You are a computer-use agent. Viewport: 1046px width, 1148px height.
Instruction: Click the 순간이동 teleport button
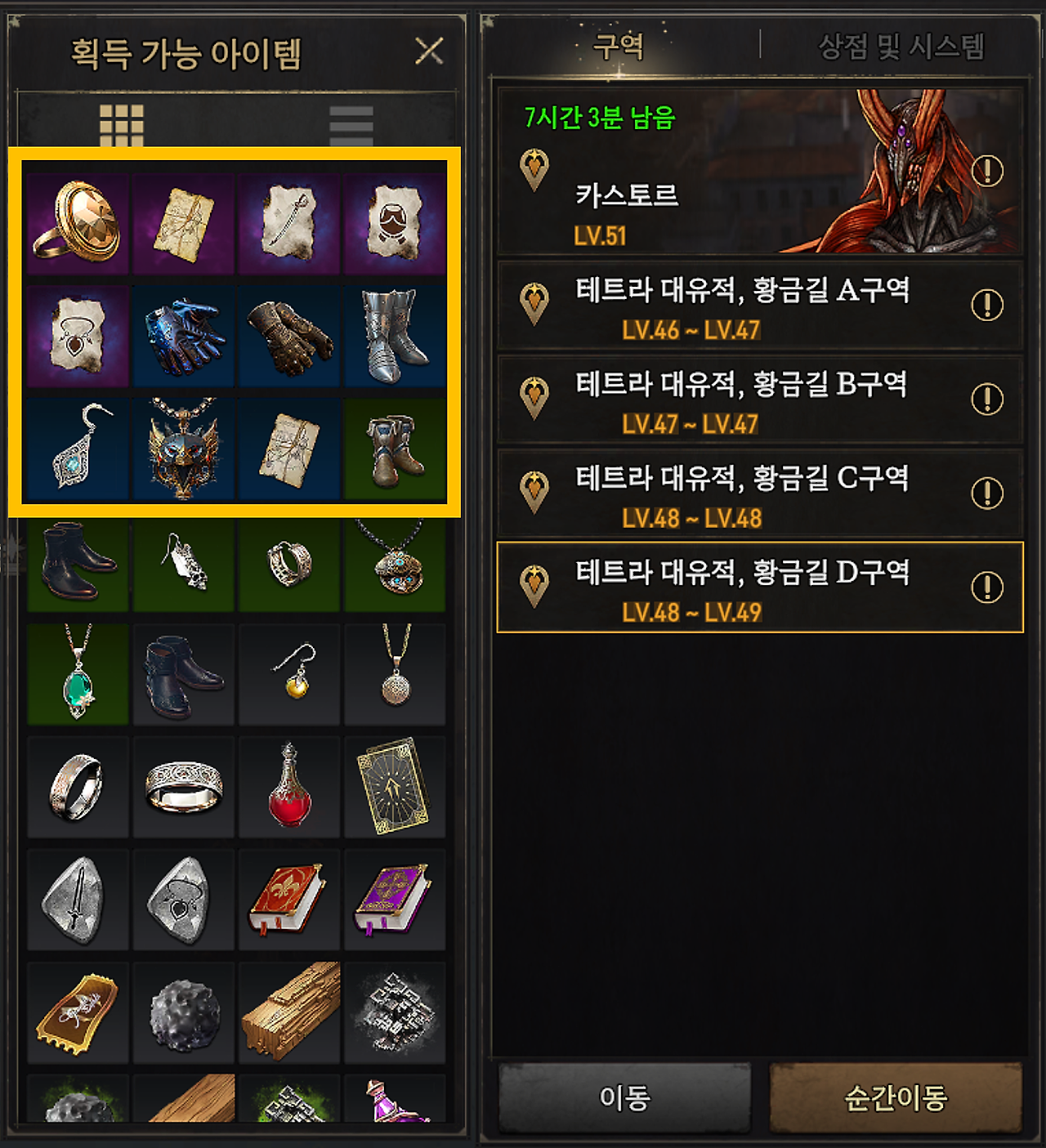point(896,1097)
